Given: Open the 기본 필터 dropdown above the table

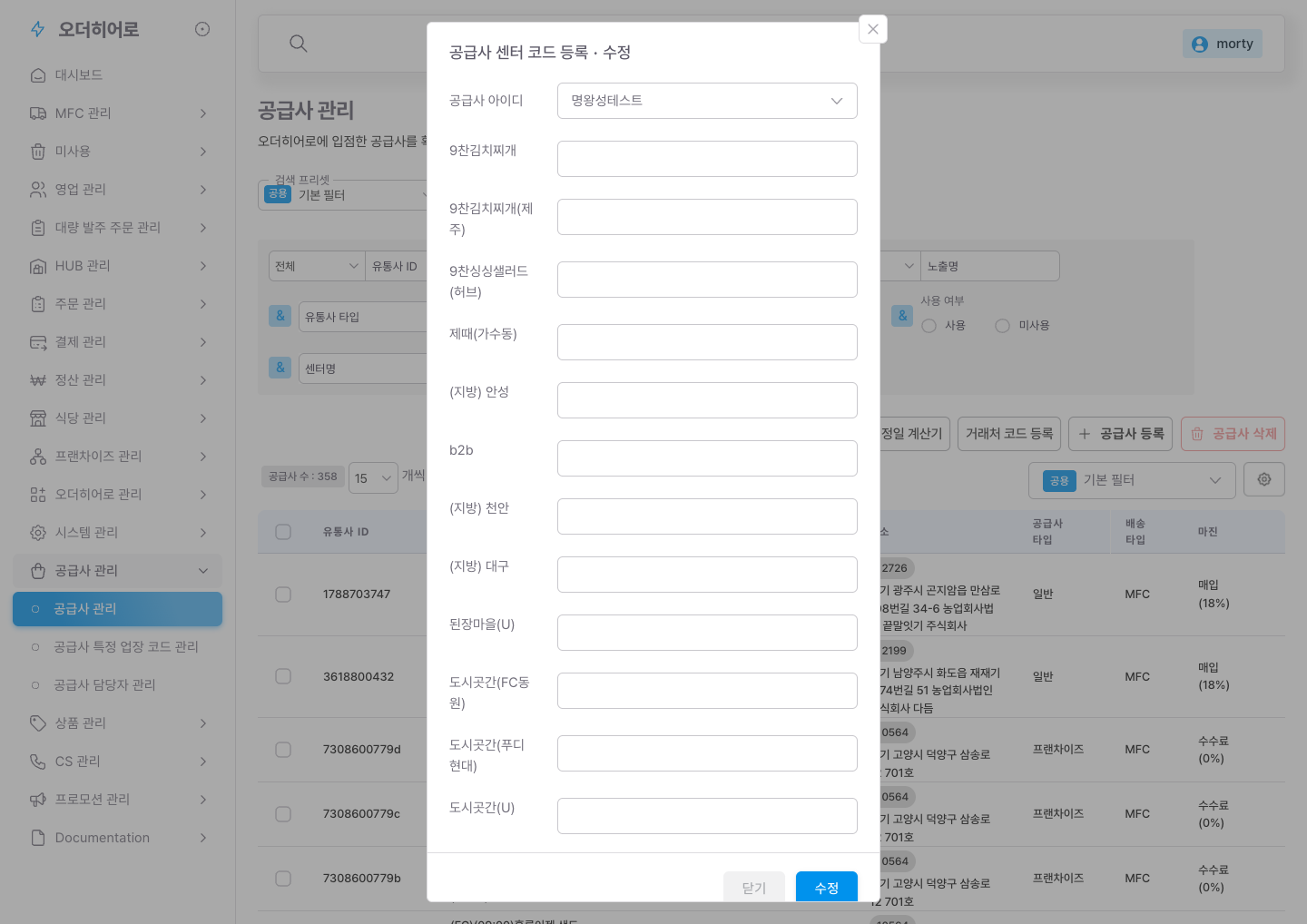Looking at the screenshot, I should 1132,480.
